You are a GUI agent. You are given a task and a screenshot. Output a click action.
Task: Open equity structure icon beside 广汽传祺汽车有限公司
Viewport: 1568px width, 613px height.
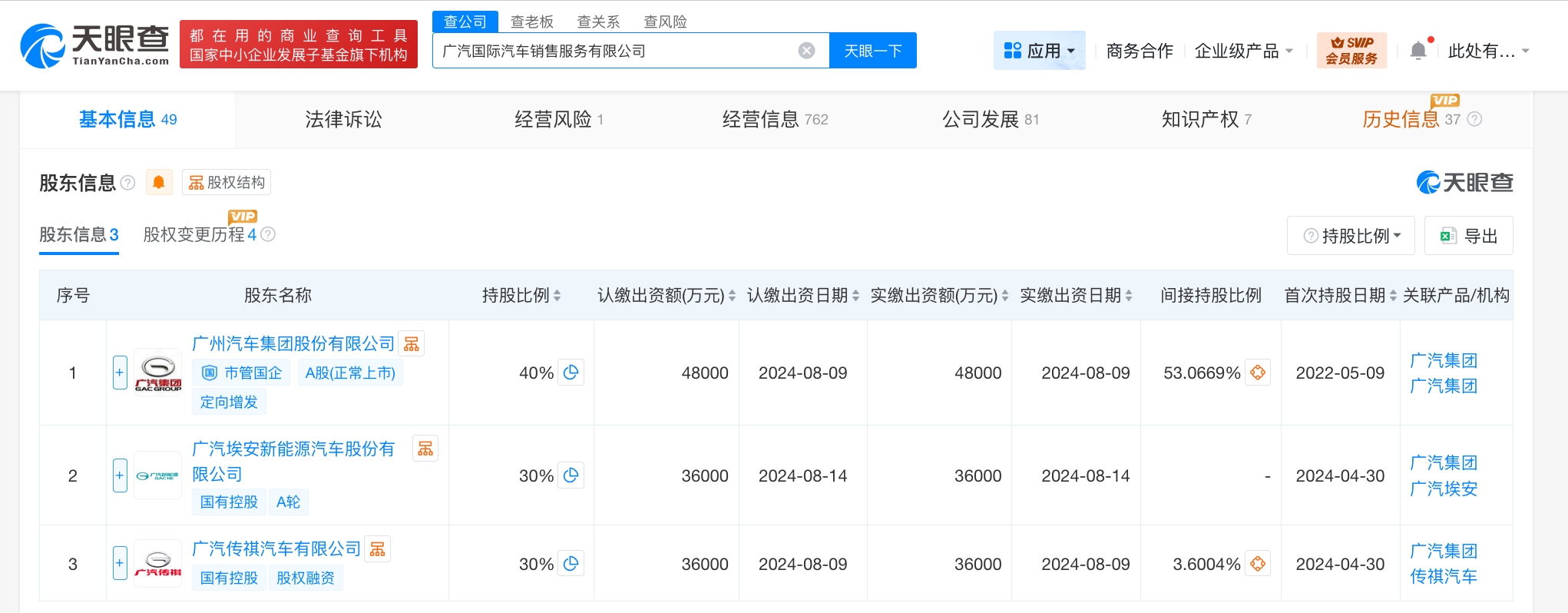tap(377, 549)
